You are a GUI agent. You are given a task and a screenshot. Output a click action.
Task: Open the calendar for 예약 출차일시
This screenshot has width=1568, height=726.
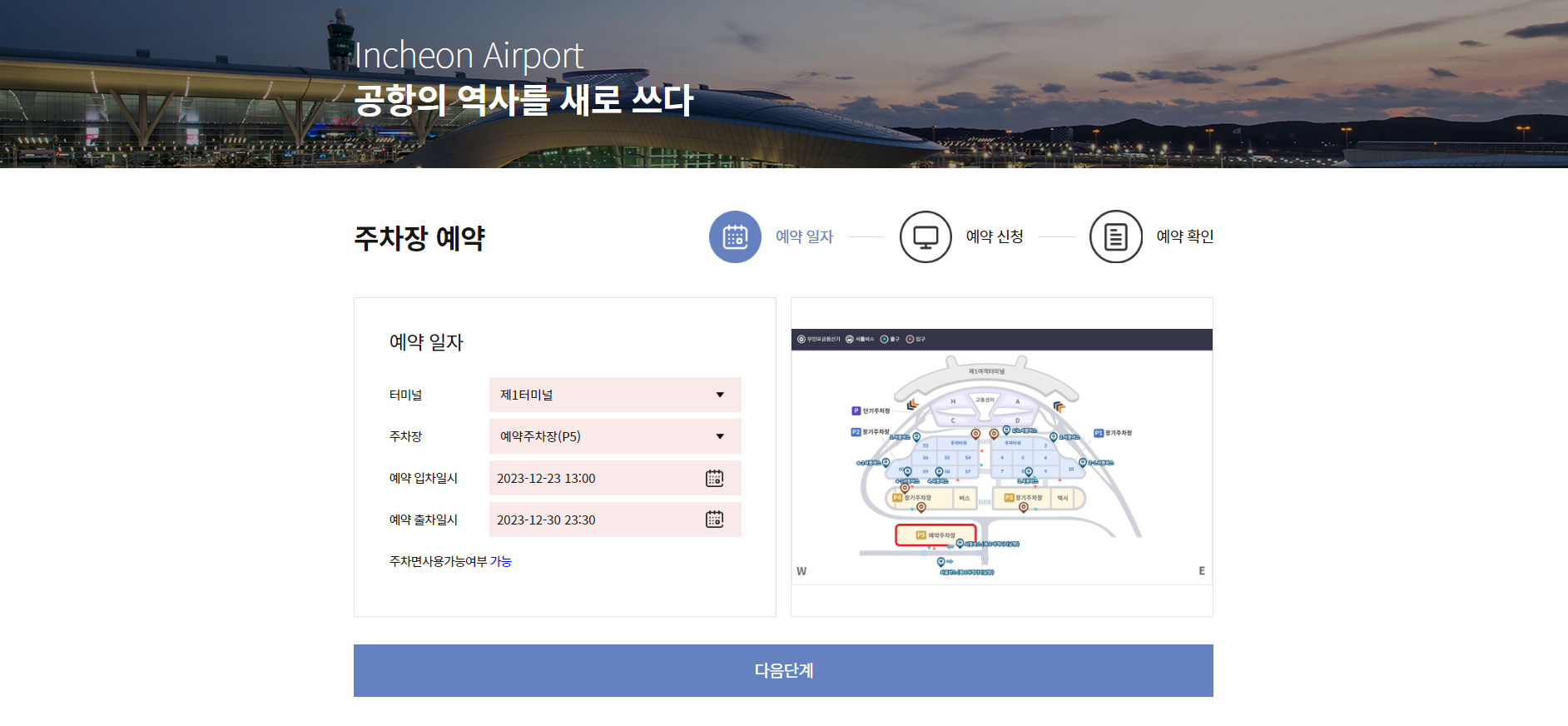pyautogui.click(x=714, y=520)
